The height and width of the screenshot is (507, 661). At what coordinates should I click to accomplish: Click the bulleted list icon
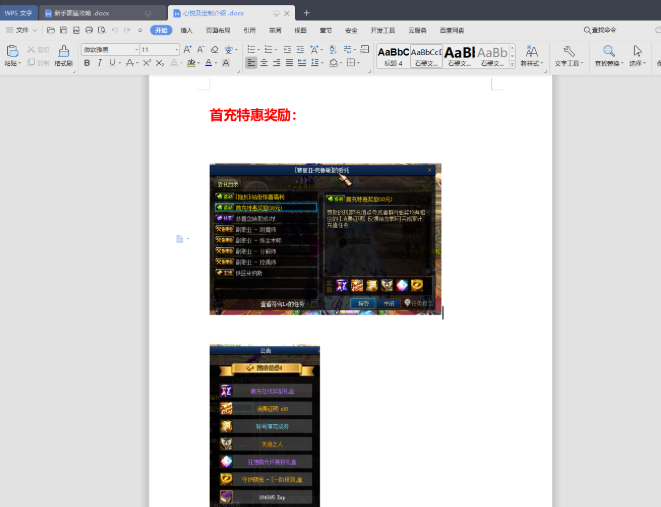click(251, 50)
